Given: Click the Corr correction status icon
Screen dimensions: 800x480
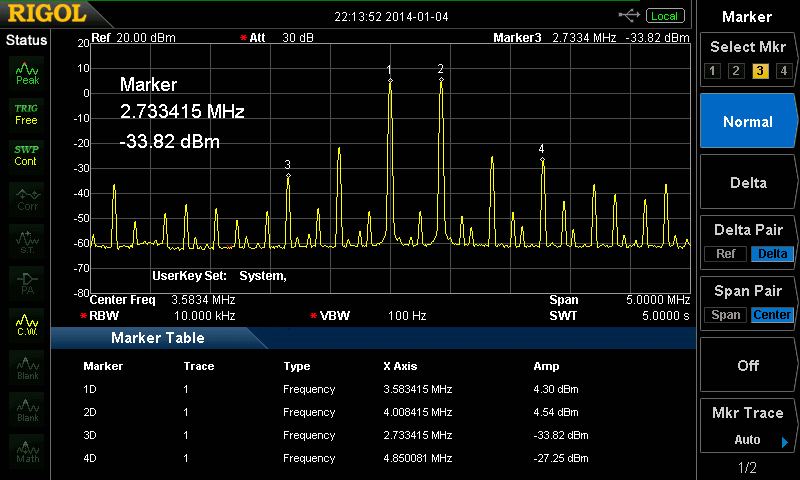Looking at the screenshot, I should pos(27,198).
